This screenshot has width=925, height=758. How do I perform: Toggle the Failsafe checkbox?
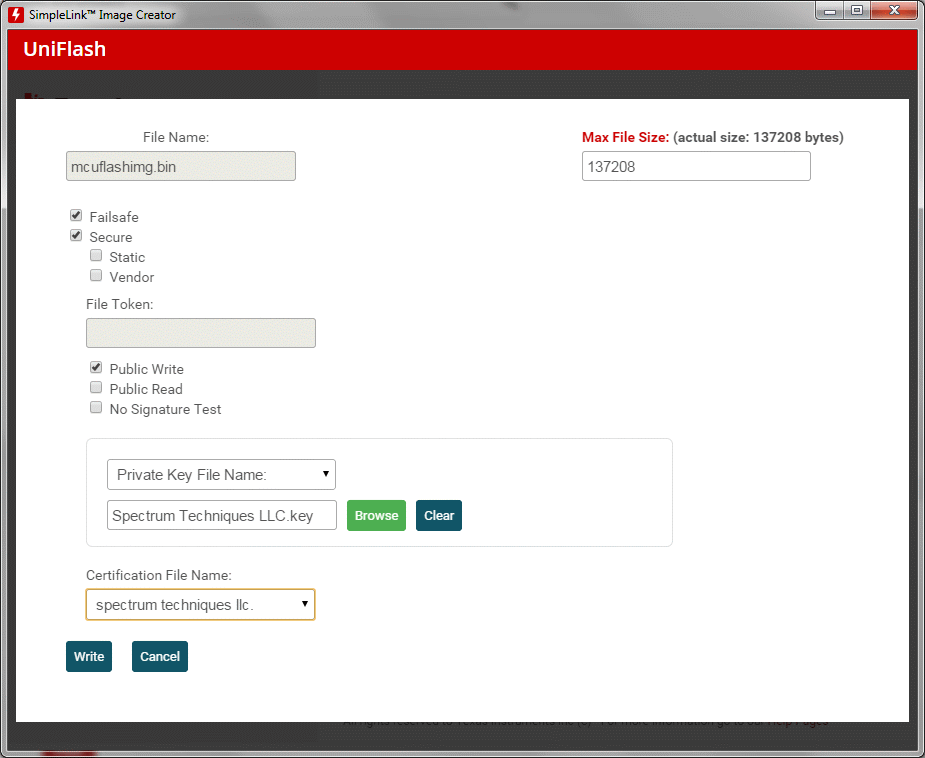point(76,215)
